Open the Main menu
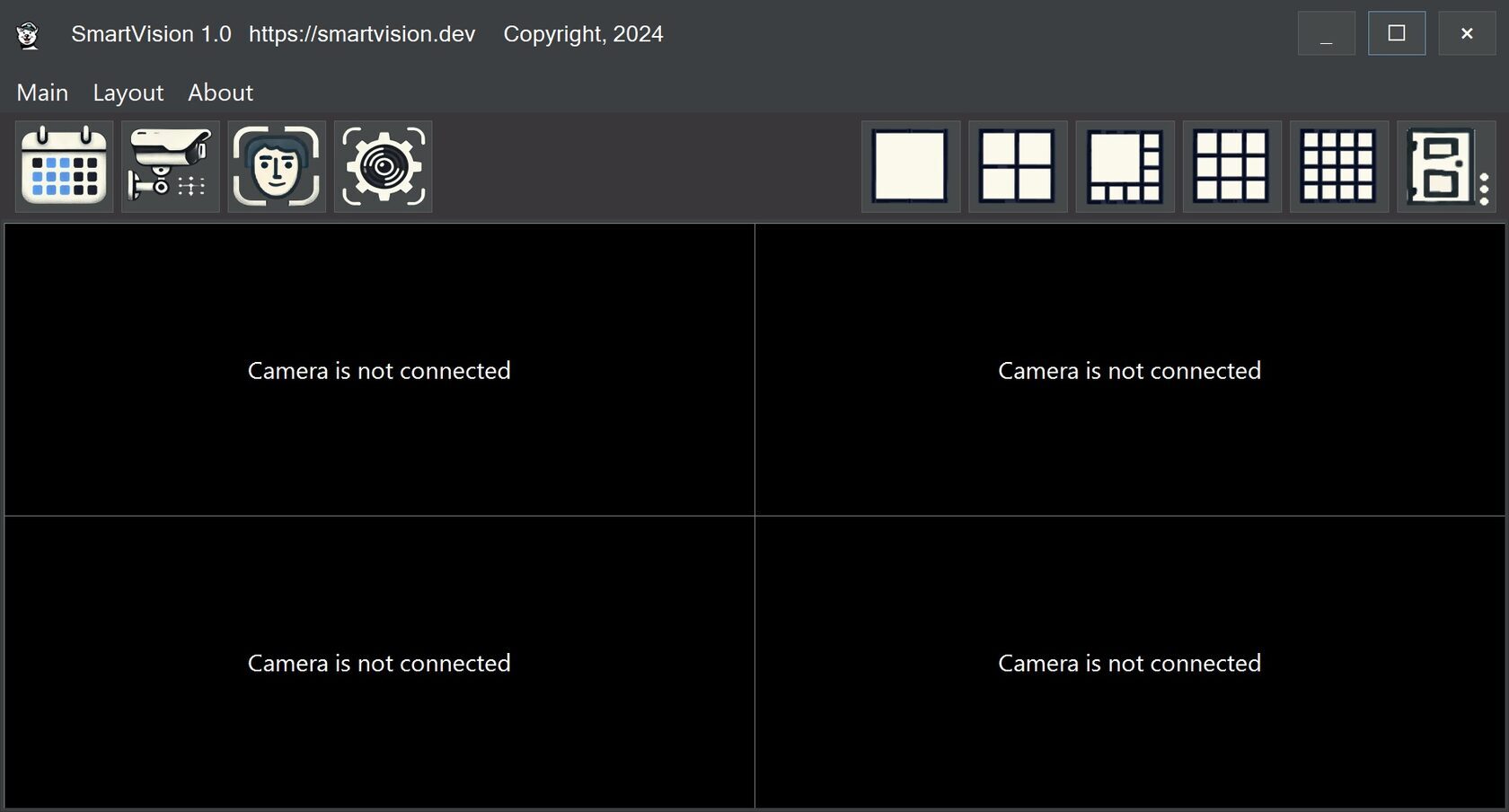Screen dimensions: 1509x812 (x=41, y=92)
